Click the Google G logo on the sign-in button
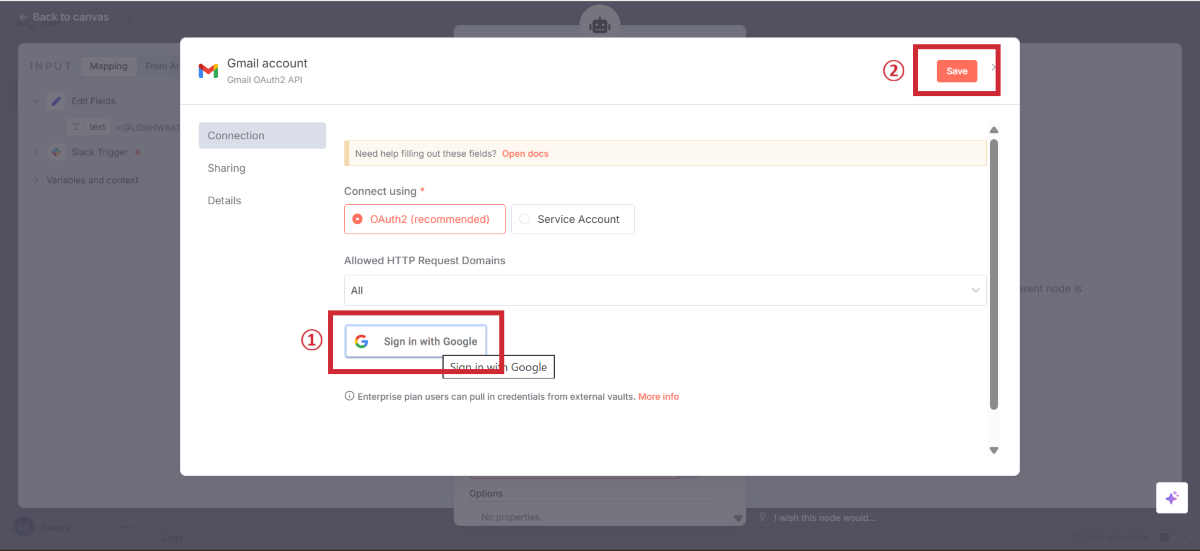The width and height of the screenshot is (1200, 551). point(361,341)
